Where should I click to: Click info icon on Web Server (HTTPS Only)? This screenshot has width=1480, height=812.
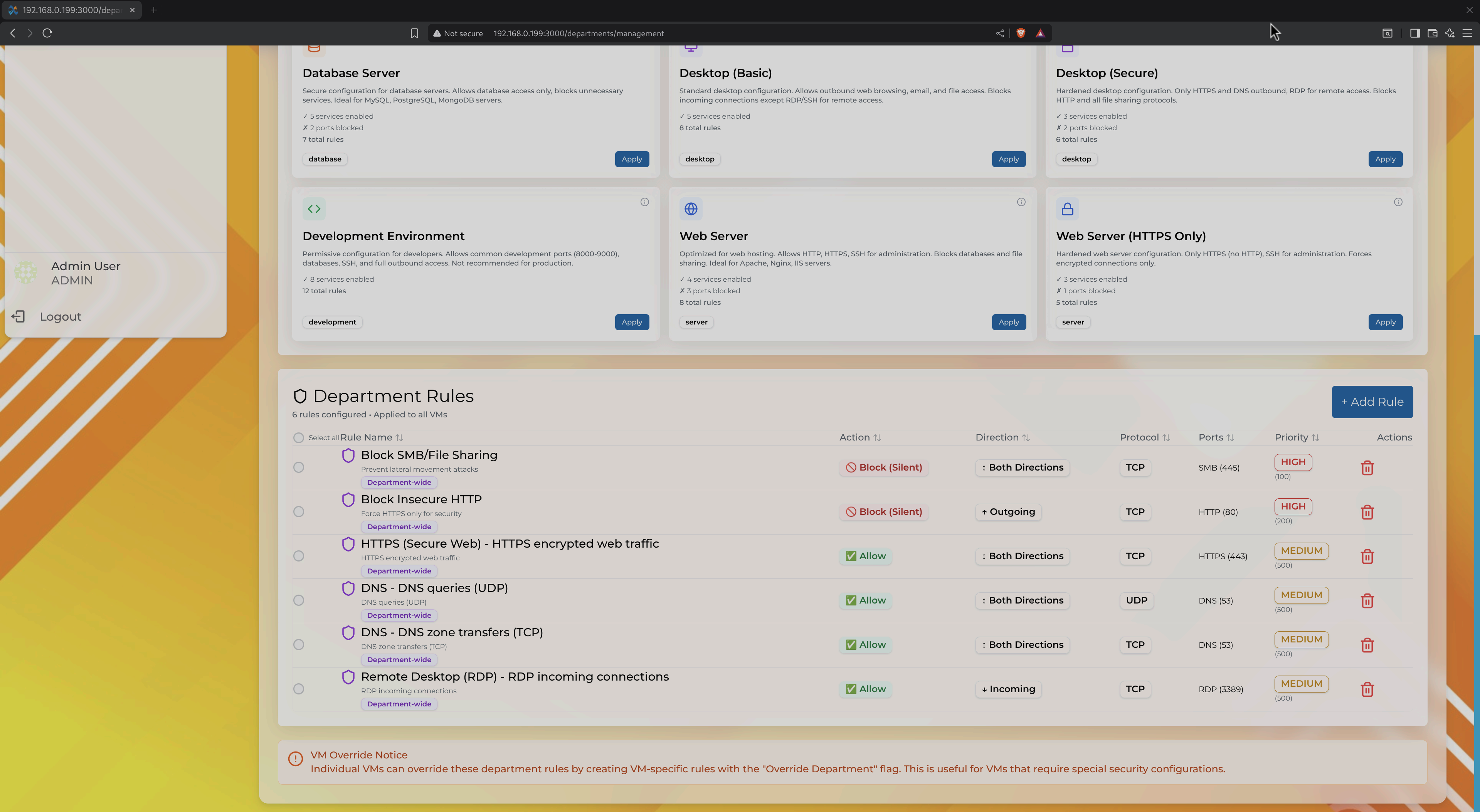[x=1398, y=202]
